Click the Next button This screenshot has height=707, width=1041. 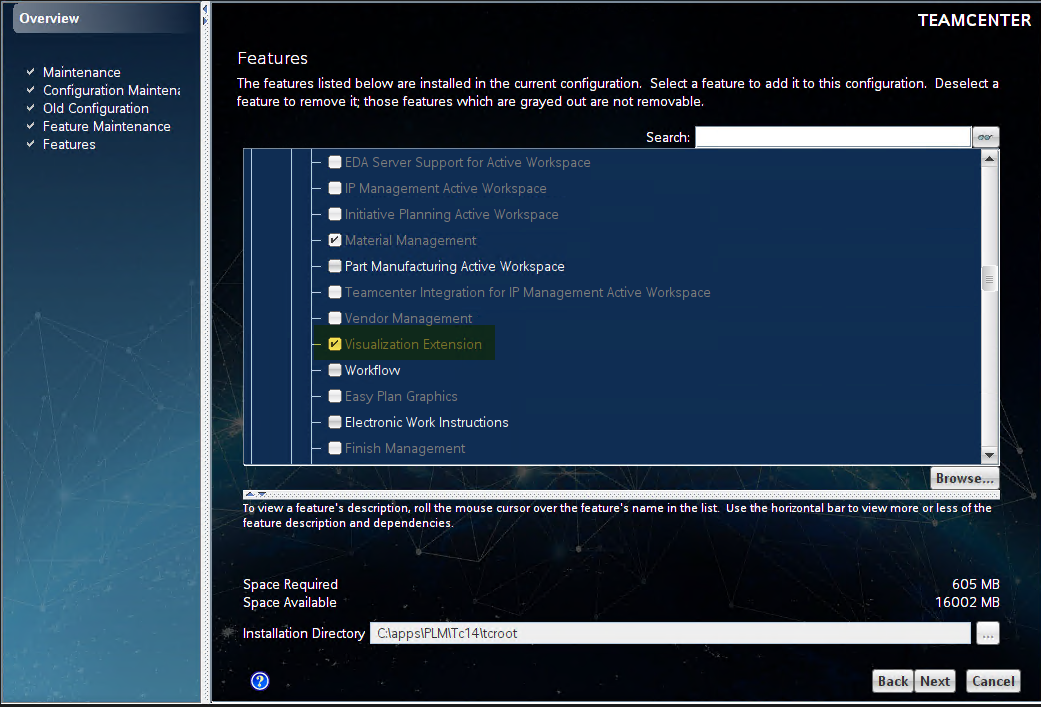coord(934,681)
